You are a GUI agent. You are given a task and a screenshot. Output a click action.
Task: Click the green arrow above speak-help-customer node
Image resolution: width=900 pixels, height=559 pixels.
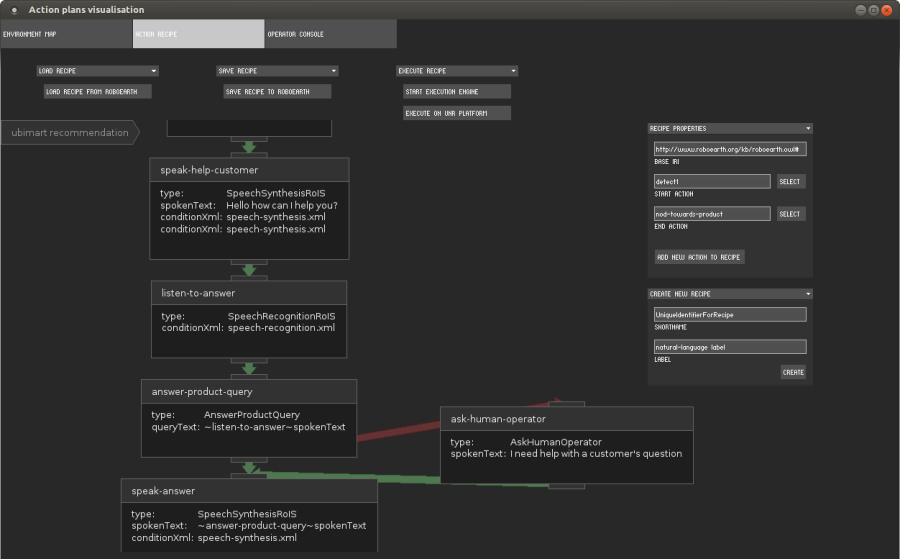[249, 148]
